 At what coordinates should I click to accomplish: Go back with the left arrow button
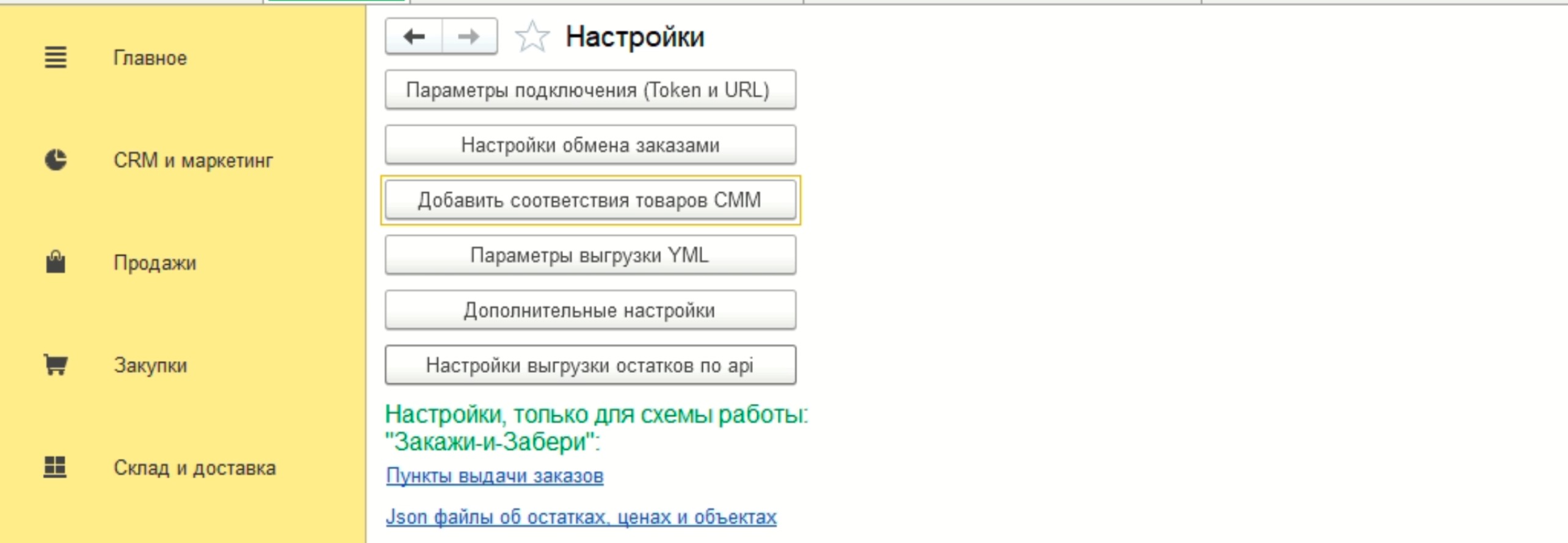click(414, 37)
